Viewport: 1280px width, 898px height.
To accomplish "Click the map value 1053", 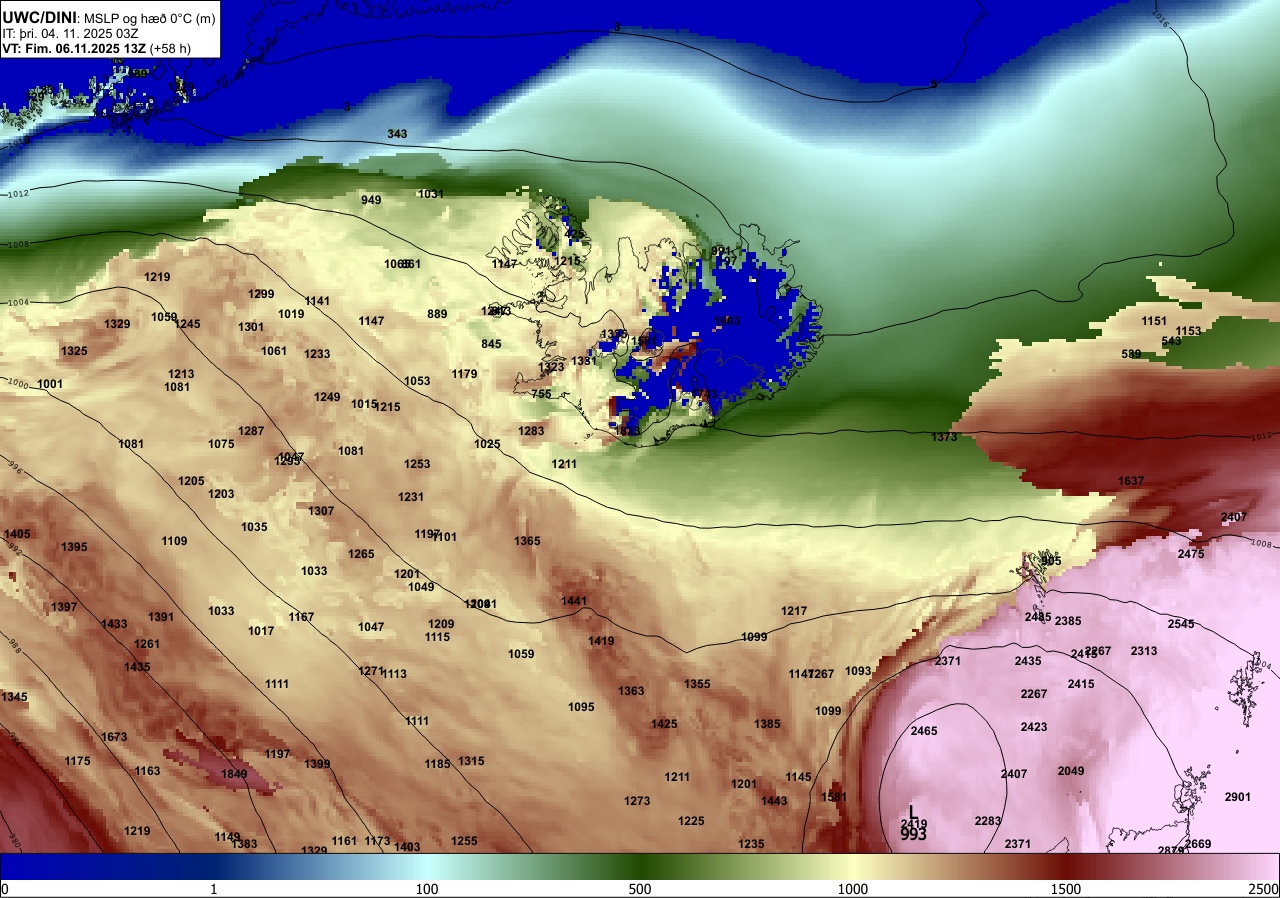I will pyautogui.click(x=417, y=381).
